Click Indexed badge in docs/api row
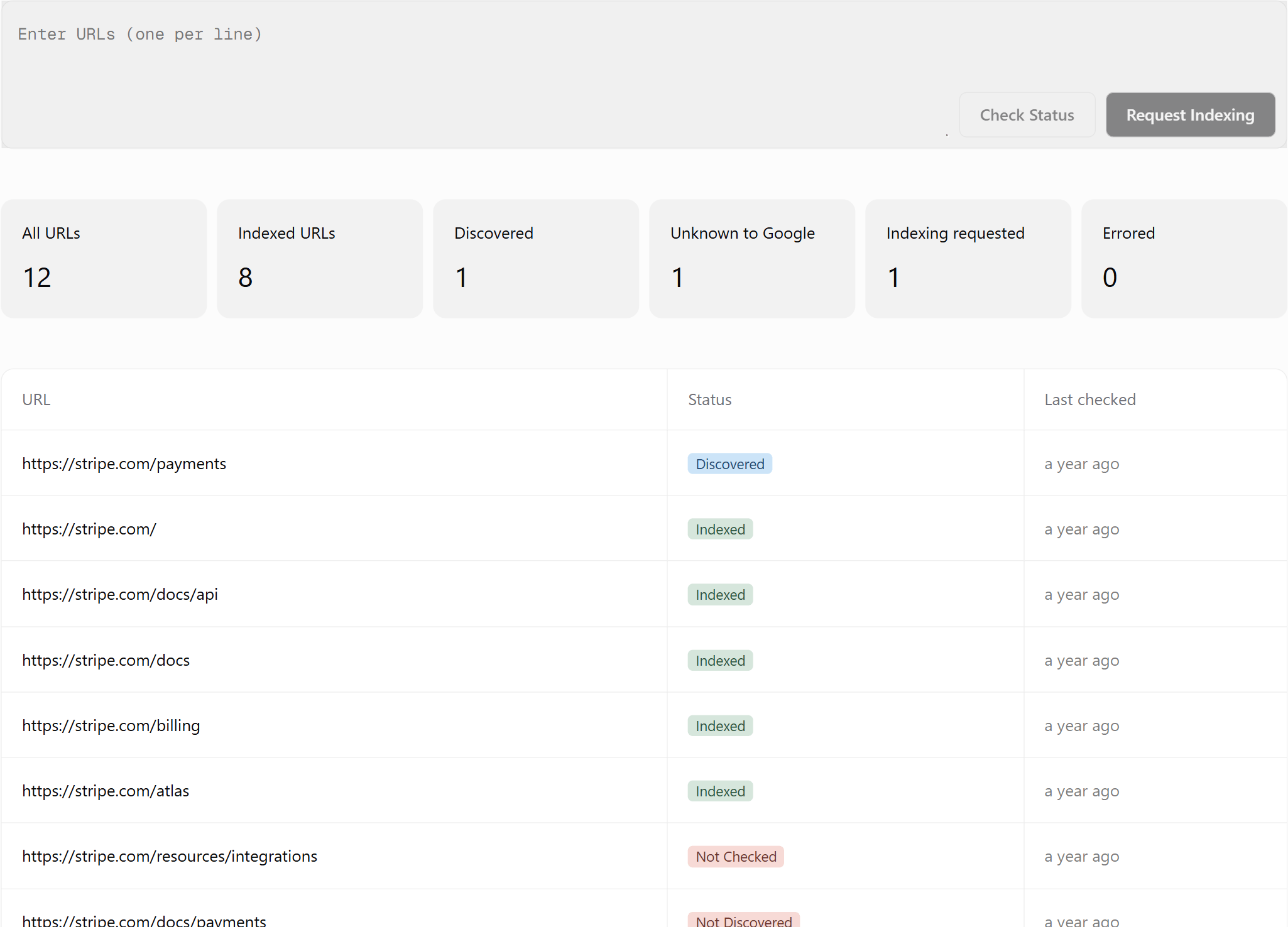This screenshot has width=1288, height=927. click(x=720, y=595)
